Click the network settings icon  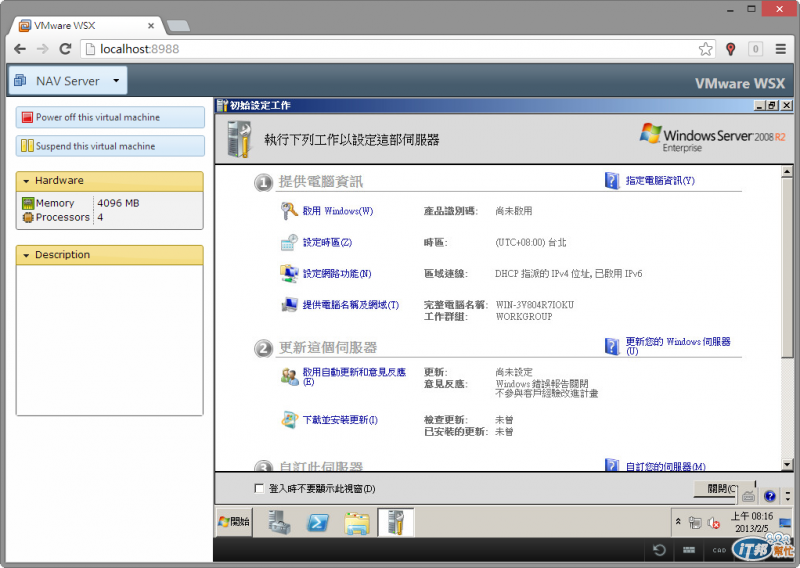[289, 273]
